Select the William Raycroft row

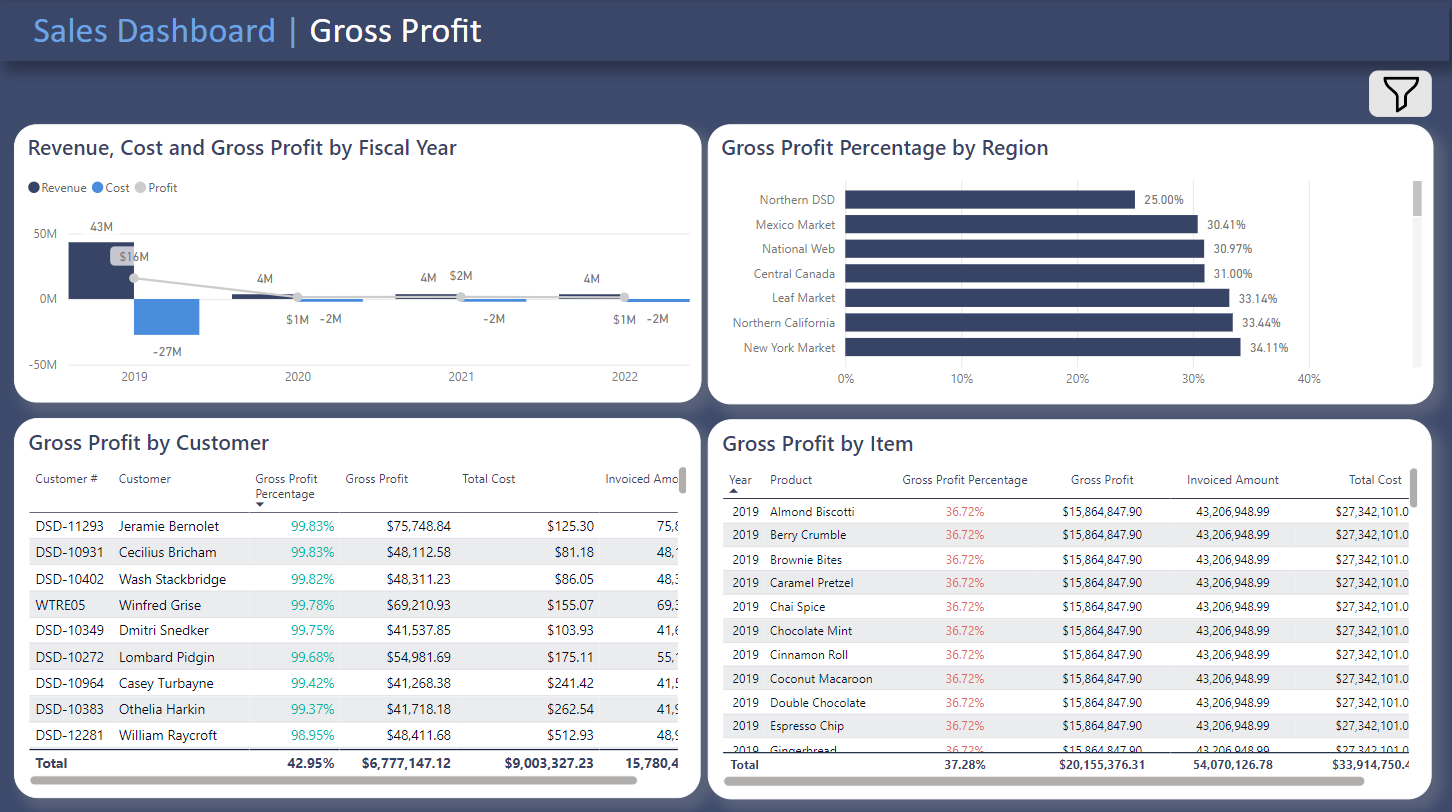click(x=354, y=735)
